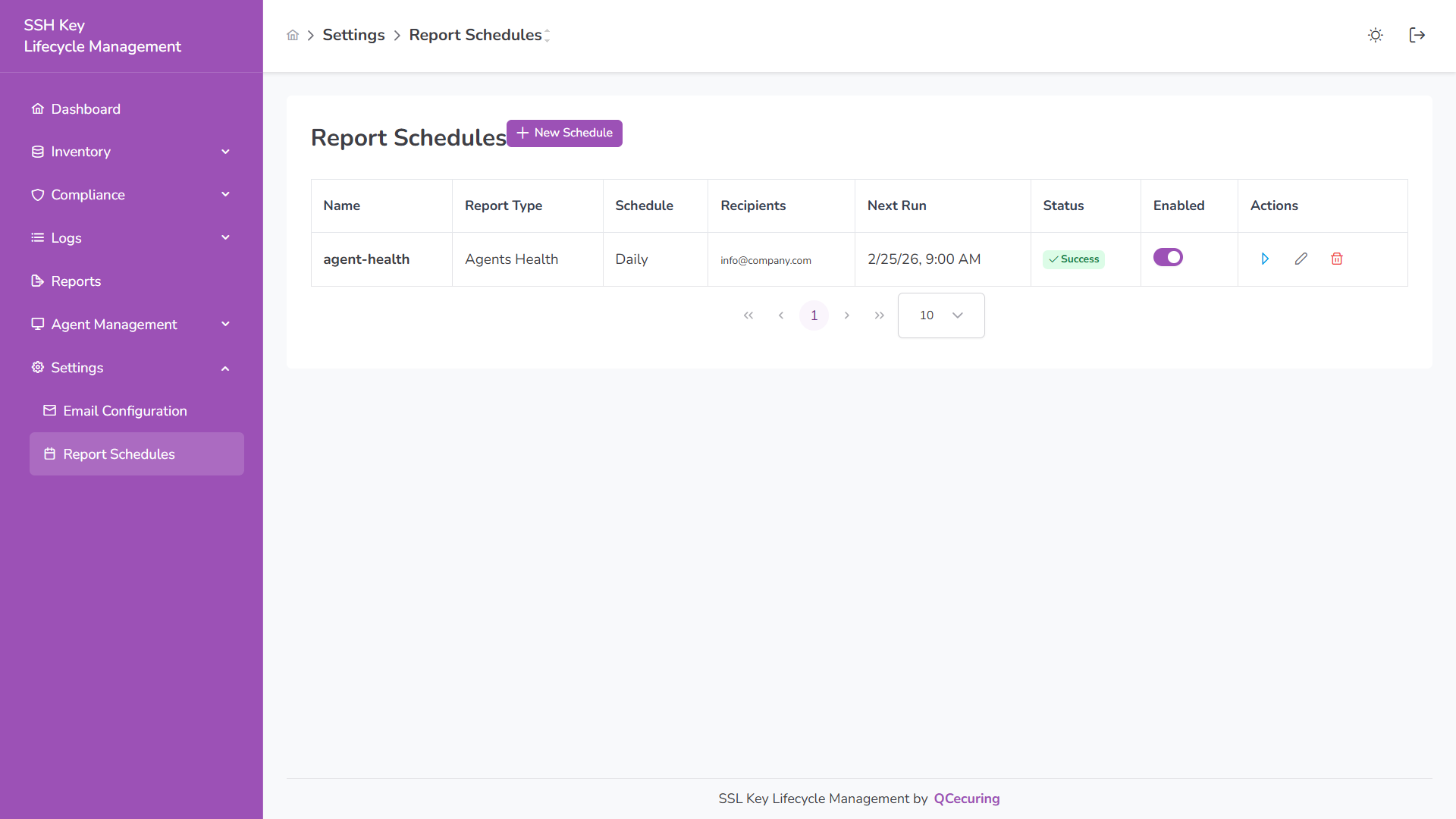Open the QCecuring link in the footer
Image resolution: width=1456 pixels, height=819 pixels.
coord(966,798)
